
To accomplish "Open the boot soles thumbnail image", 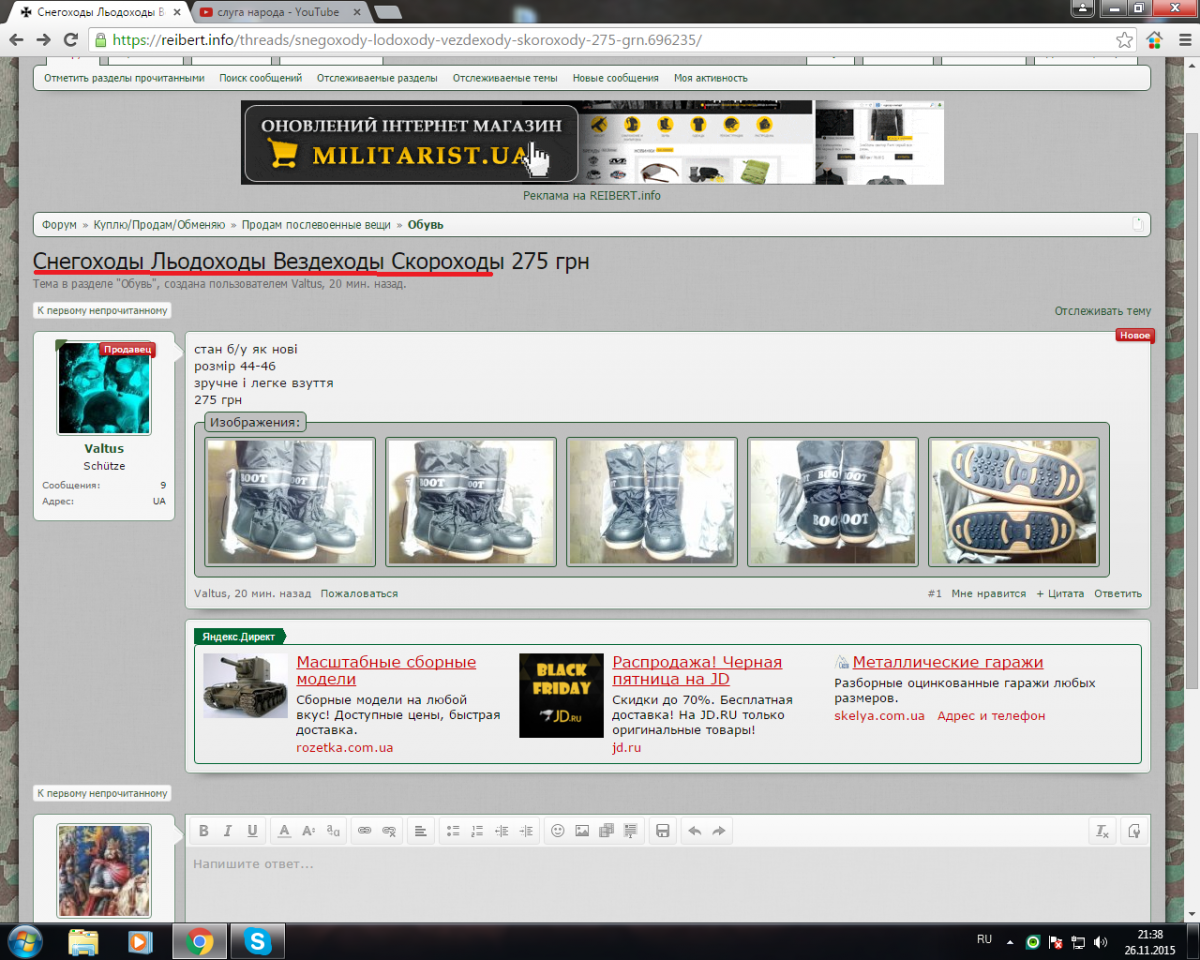I will click(1013, 501).
